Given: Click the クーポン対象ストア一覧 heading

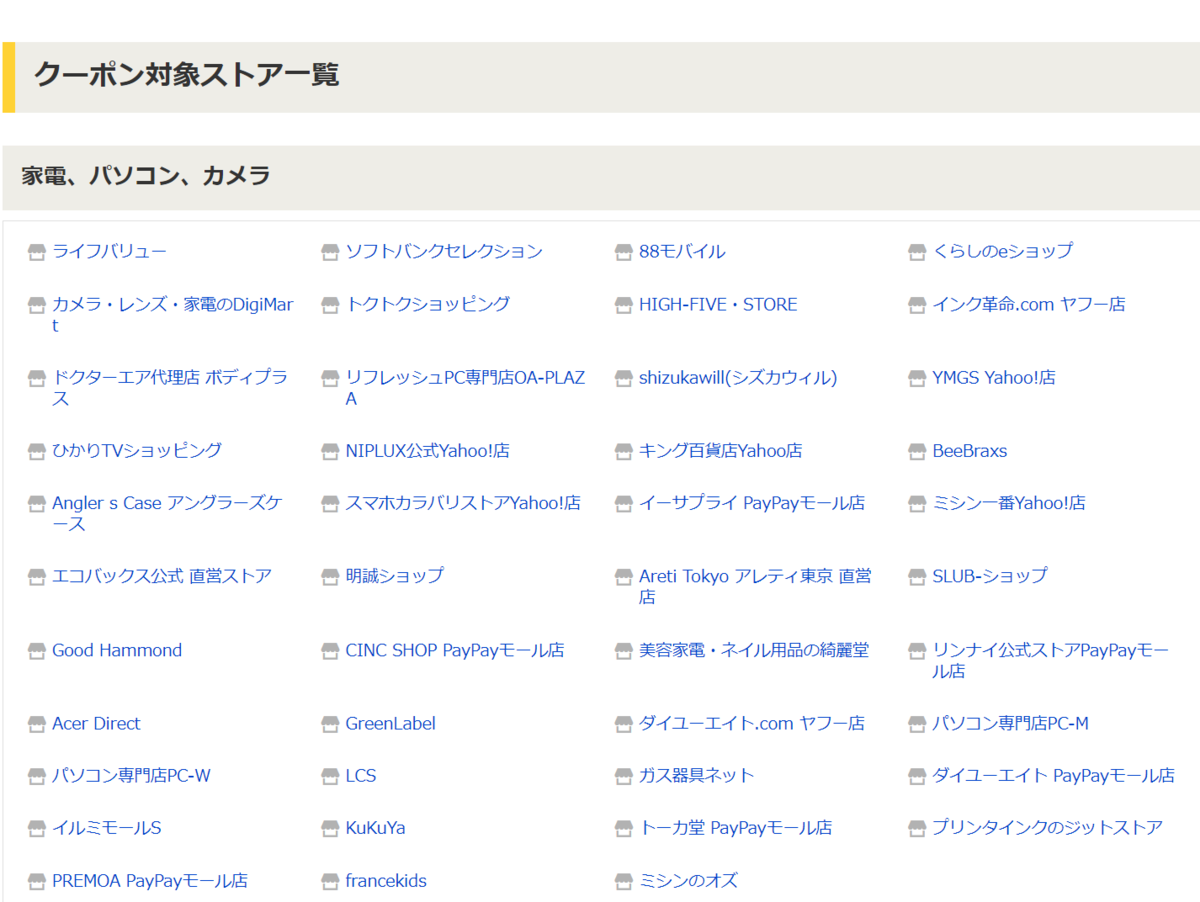Looking at the screenshot, I should [x=187, y=75].
